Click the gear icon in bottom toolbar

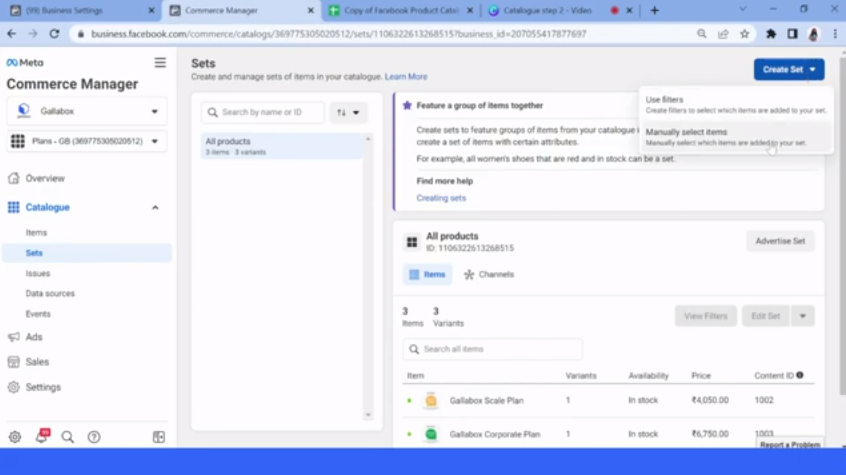click(x=15, y=437)
